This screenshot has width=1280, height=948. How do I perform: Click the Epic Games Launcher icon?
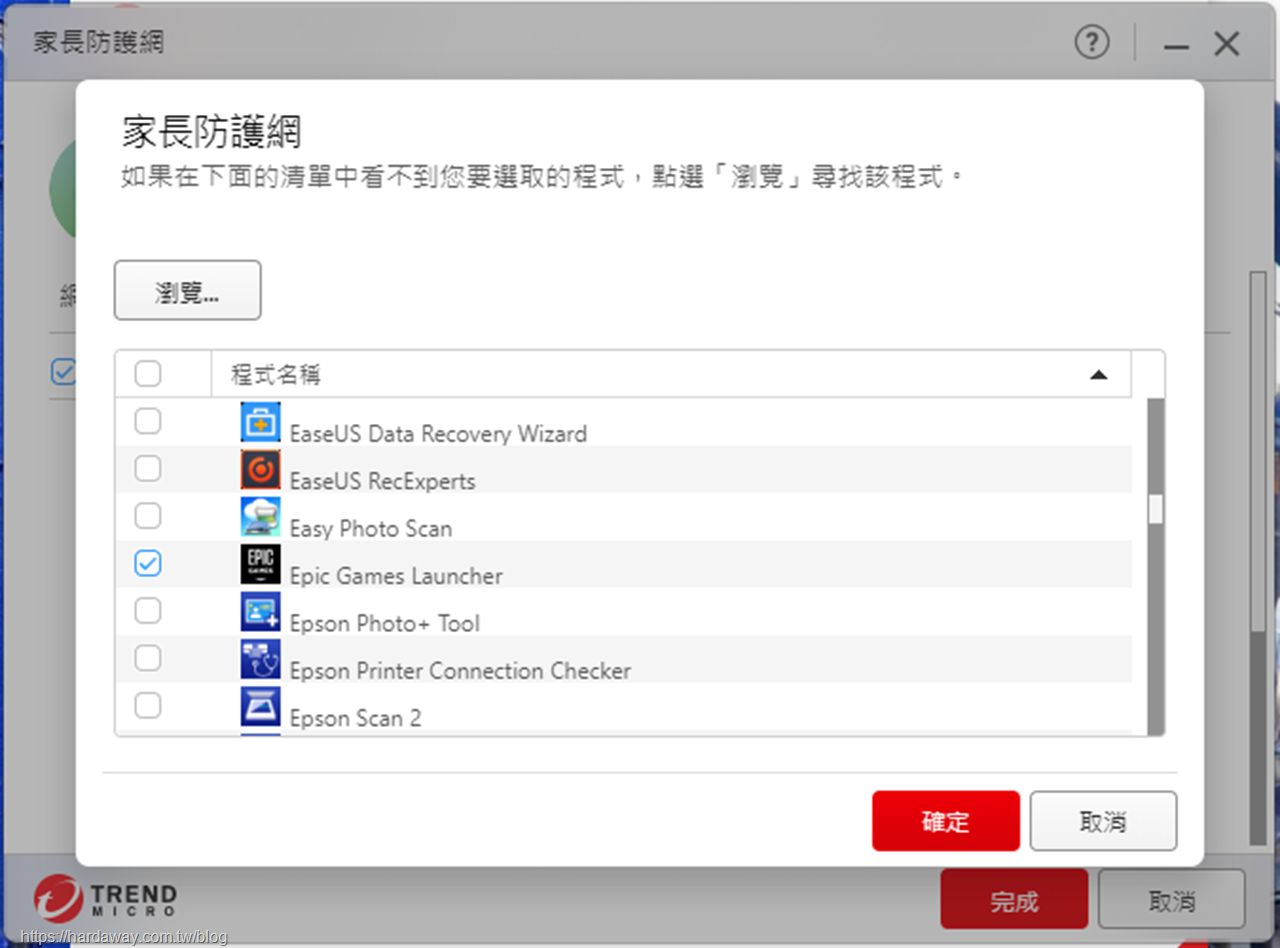point(261,564)
